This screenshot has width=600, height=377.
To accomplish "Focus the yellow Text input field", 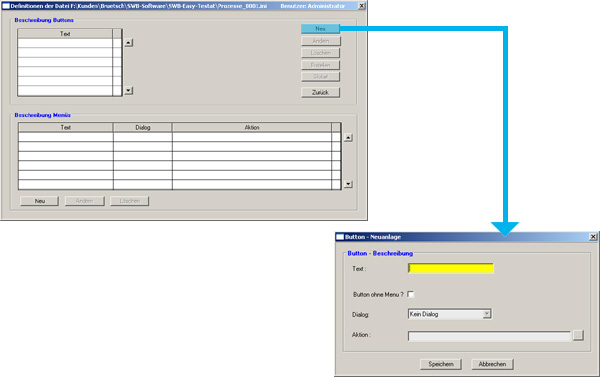I will pos(451,268).
